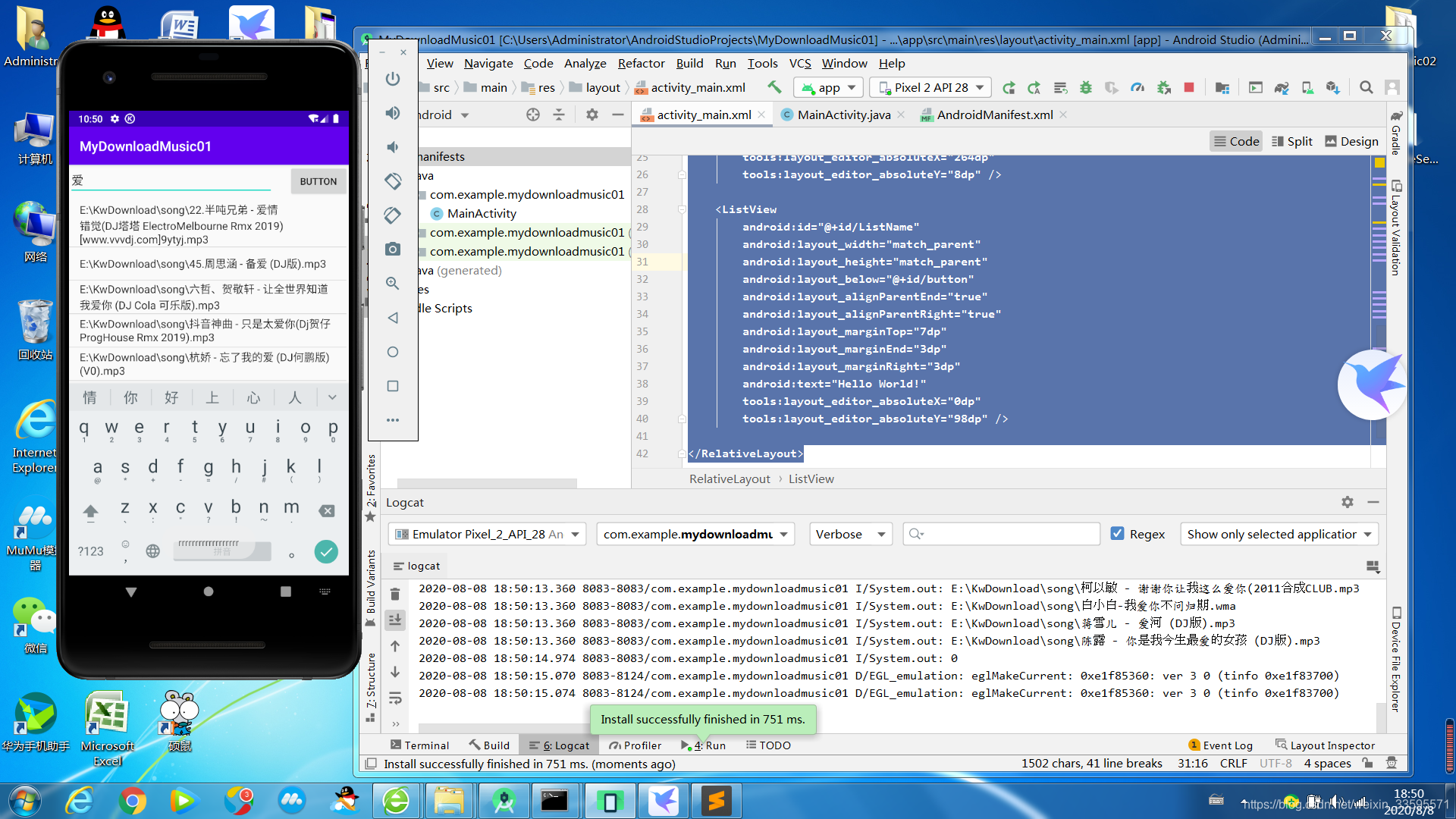Viewport: 1456px width, 819px height.
Task: Switch editor to Split view
Action: click(x=1292, y=141)
